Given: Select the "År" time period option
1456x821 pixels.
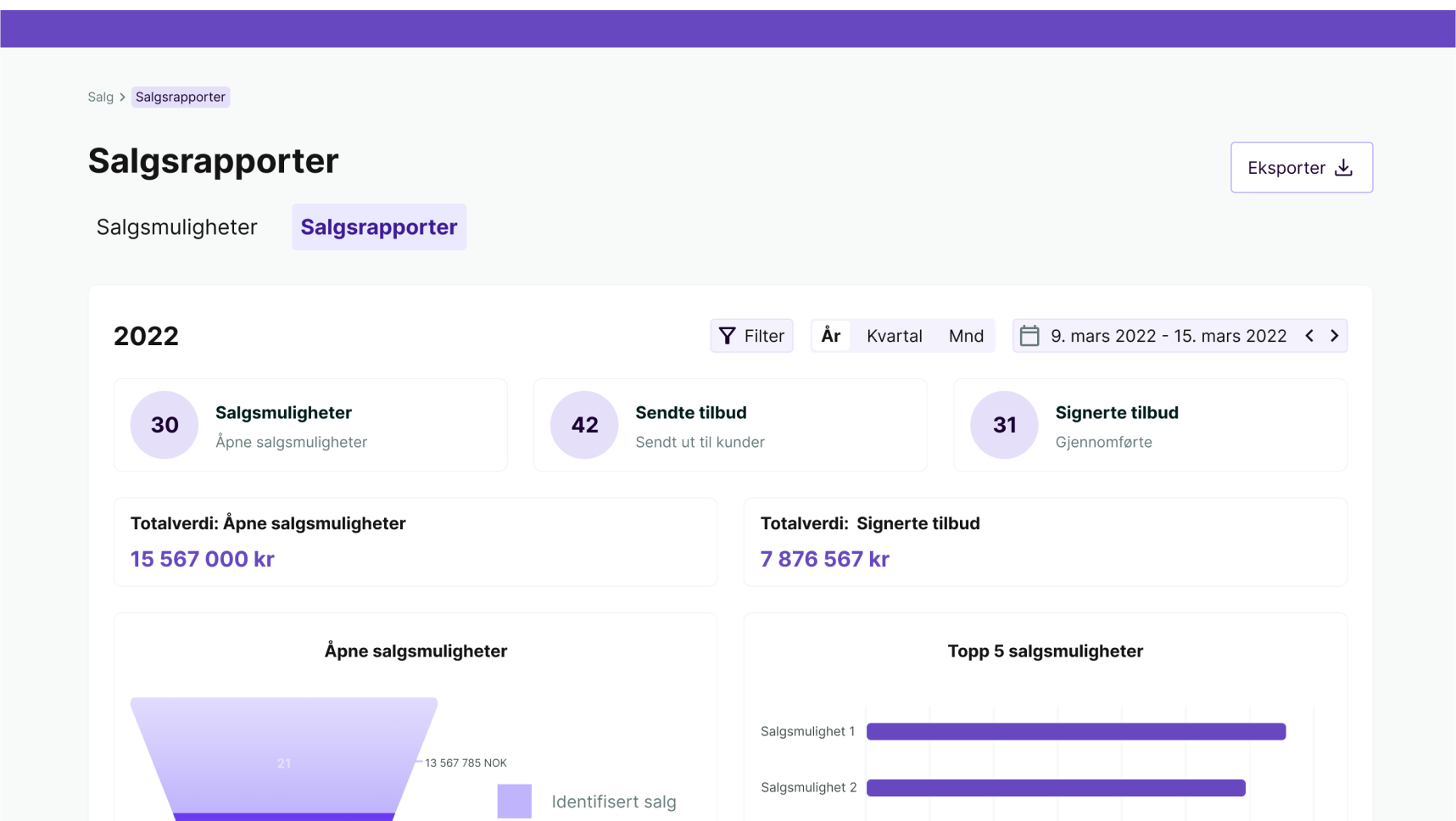Looking at the screenshot, I should [830, 335].
